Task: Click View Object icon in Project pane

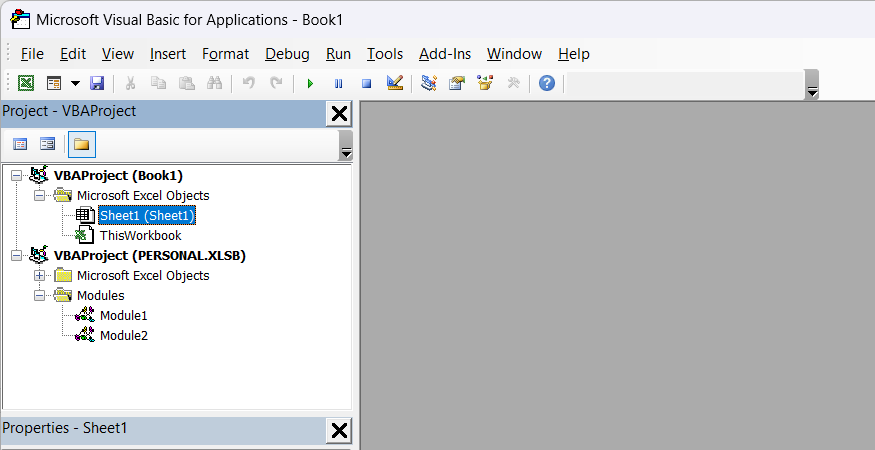Action: (47, 145)
